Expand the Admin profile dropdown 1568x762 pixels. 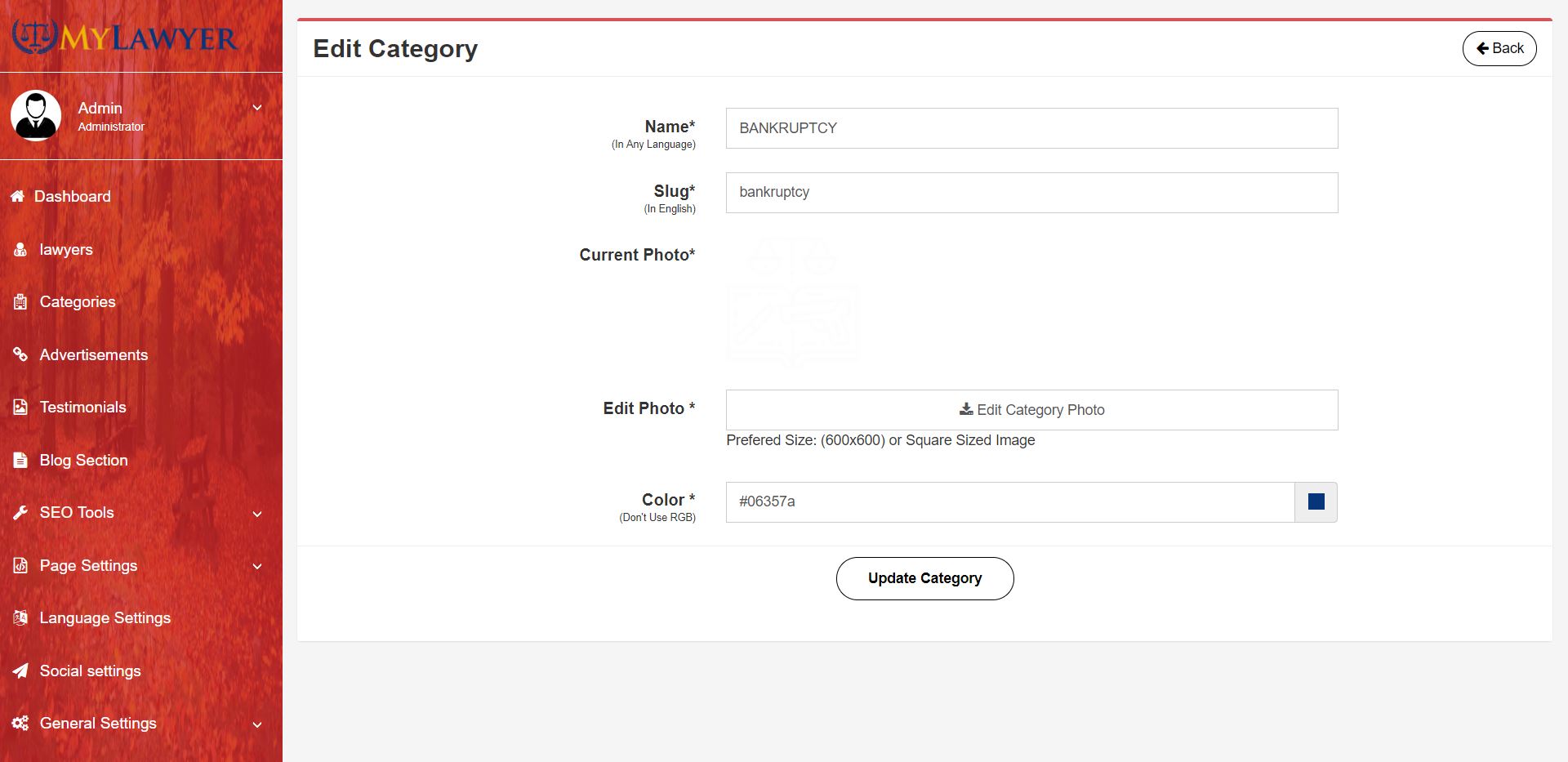[256, 108]
